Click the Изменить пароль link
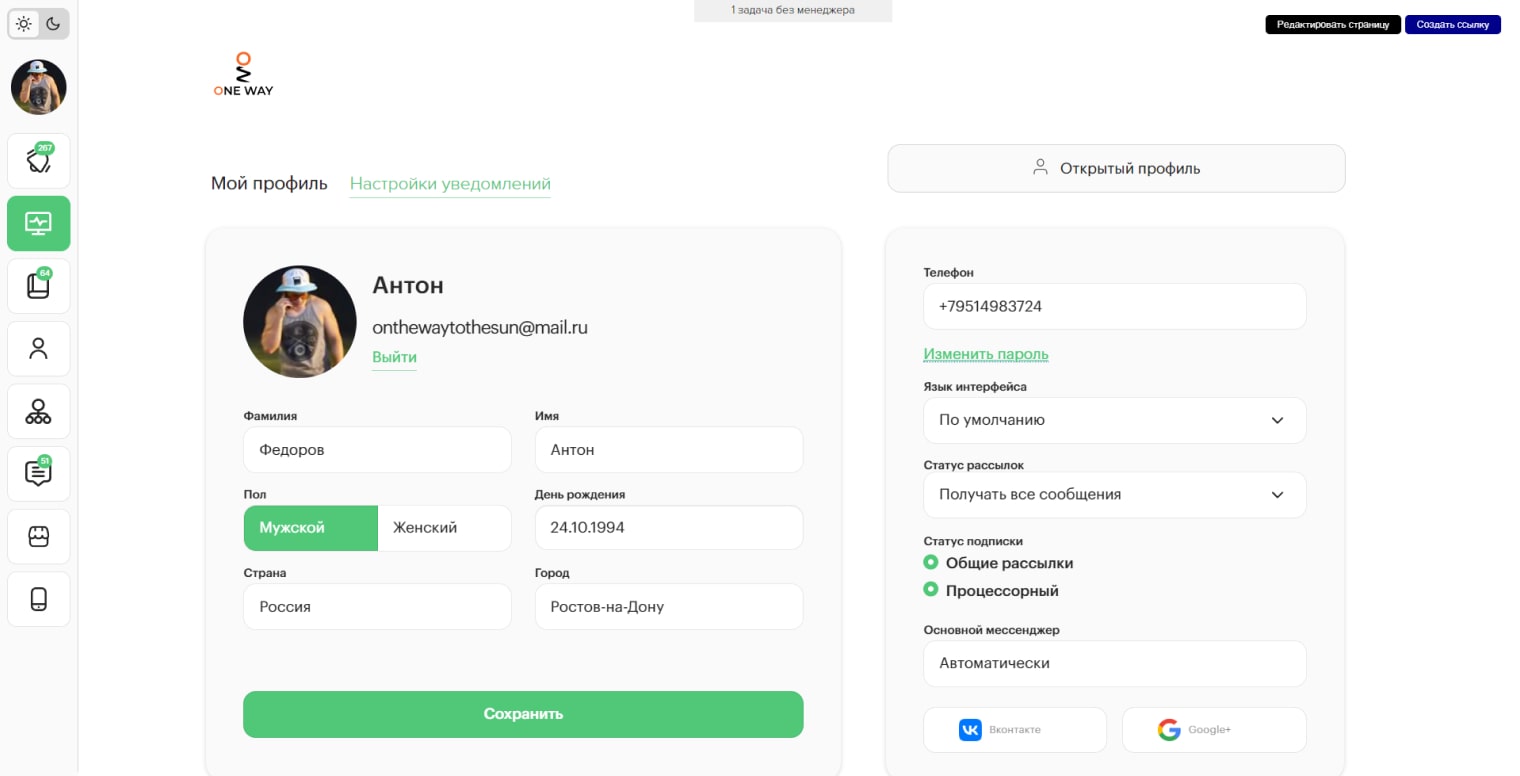This screenshot has width=1520, height=776. (x=985, y=354)
